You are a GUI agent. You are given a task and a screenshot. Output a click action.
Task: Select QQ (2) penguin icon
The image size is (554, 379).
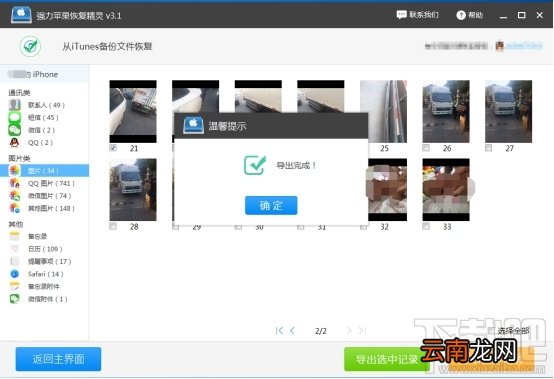[x=14, y=143]
